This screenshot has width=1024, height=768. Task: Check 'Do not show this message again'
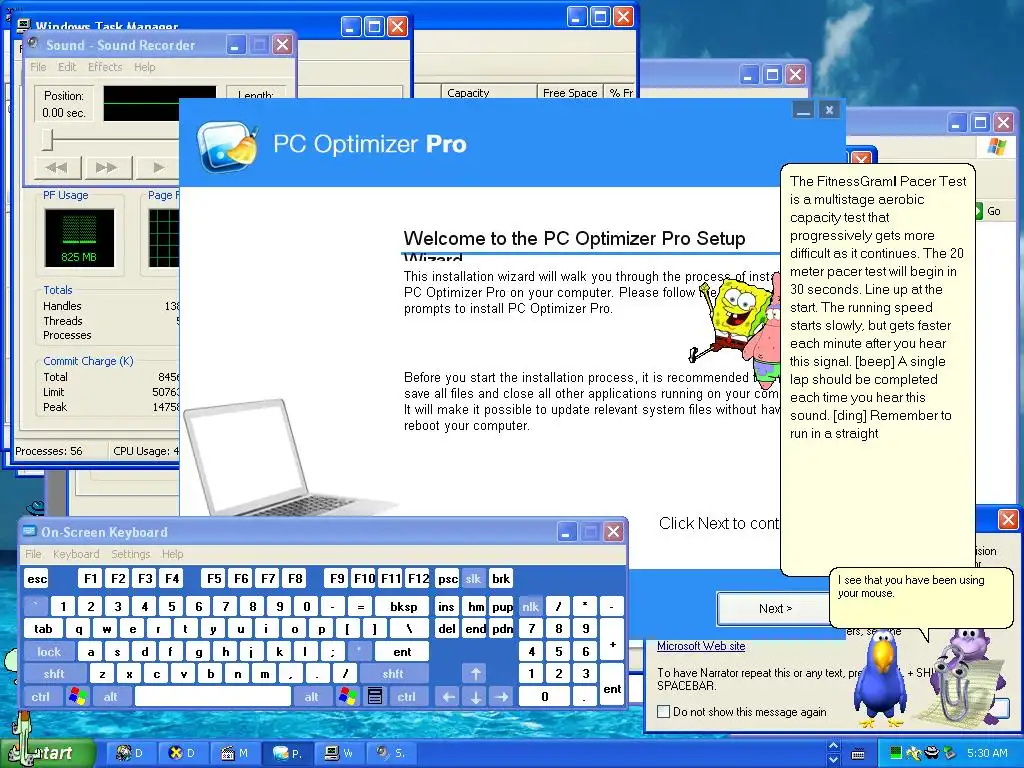[x=664, y=712]
